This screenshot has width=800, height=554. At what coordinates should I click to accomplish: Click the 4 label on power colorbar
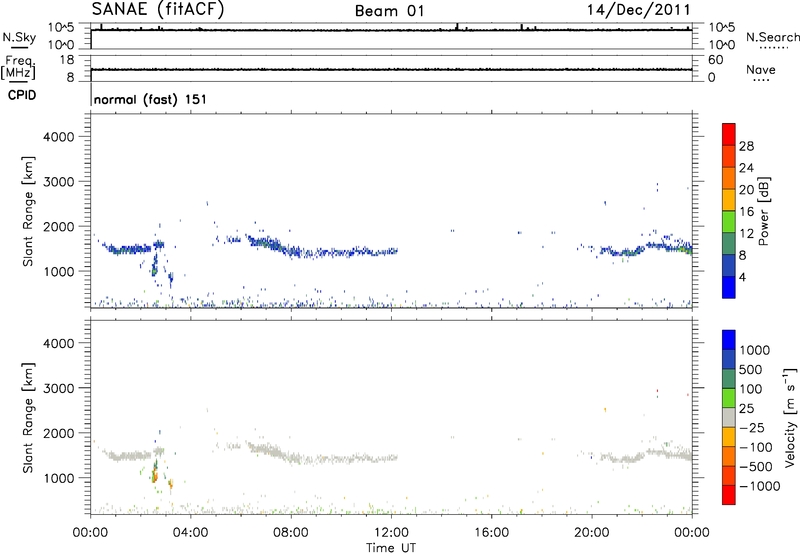(742, 277)
